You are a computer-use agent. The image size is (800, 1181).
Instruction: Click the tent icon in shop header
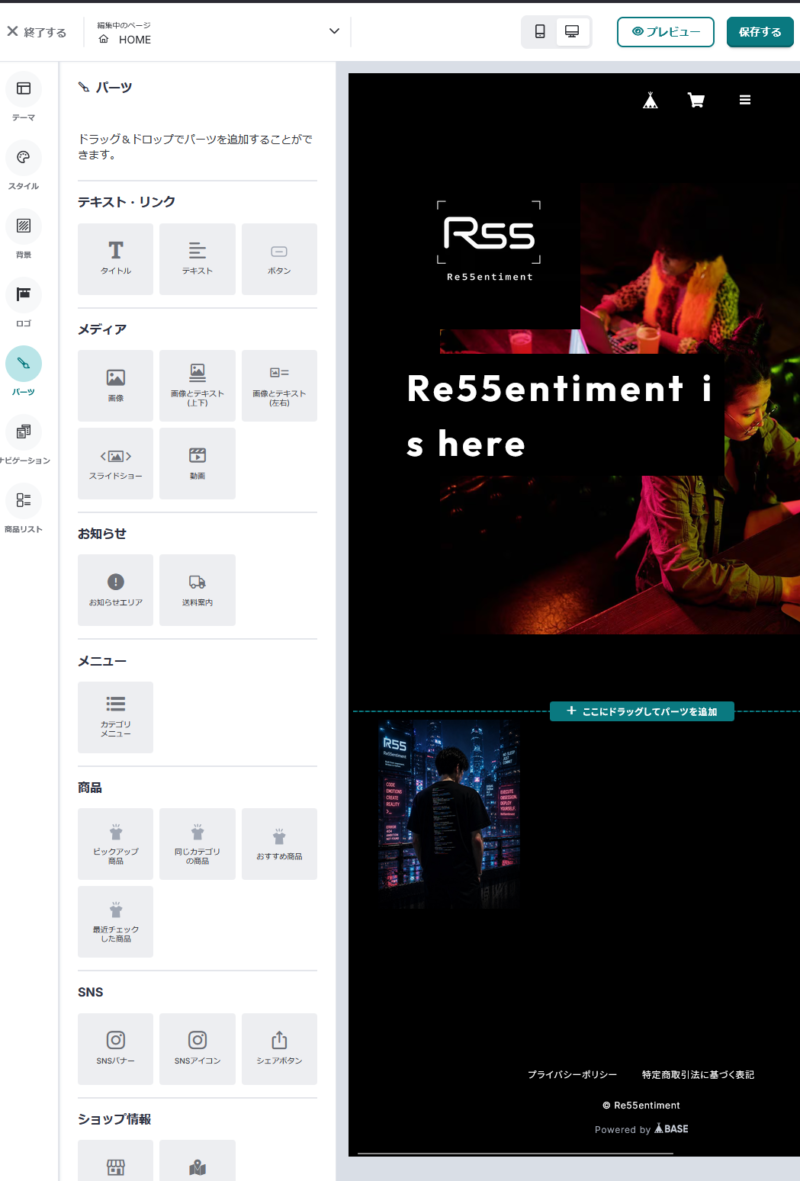click(650, 100)
